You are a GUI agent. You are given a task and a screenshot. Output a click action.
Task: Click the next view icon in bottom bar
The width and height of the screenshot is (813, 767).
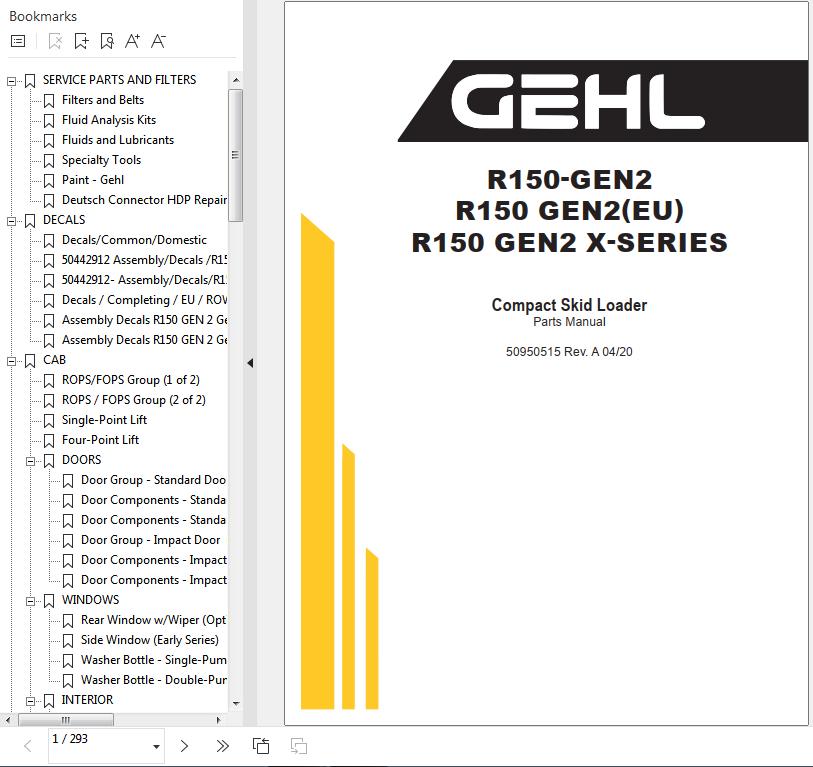299,746
